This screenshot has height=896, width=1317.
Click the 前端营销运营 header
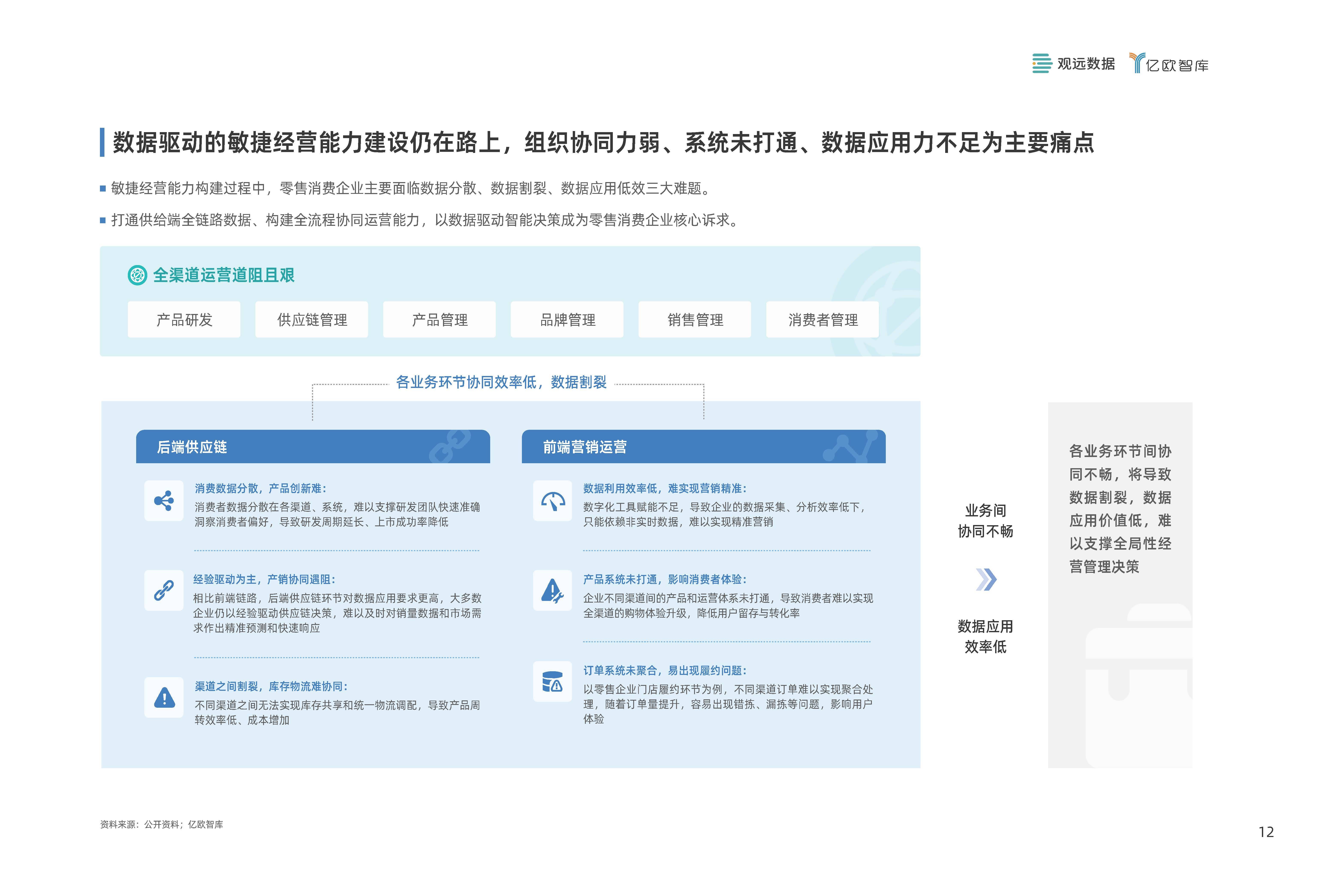[704, 446]
